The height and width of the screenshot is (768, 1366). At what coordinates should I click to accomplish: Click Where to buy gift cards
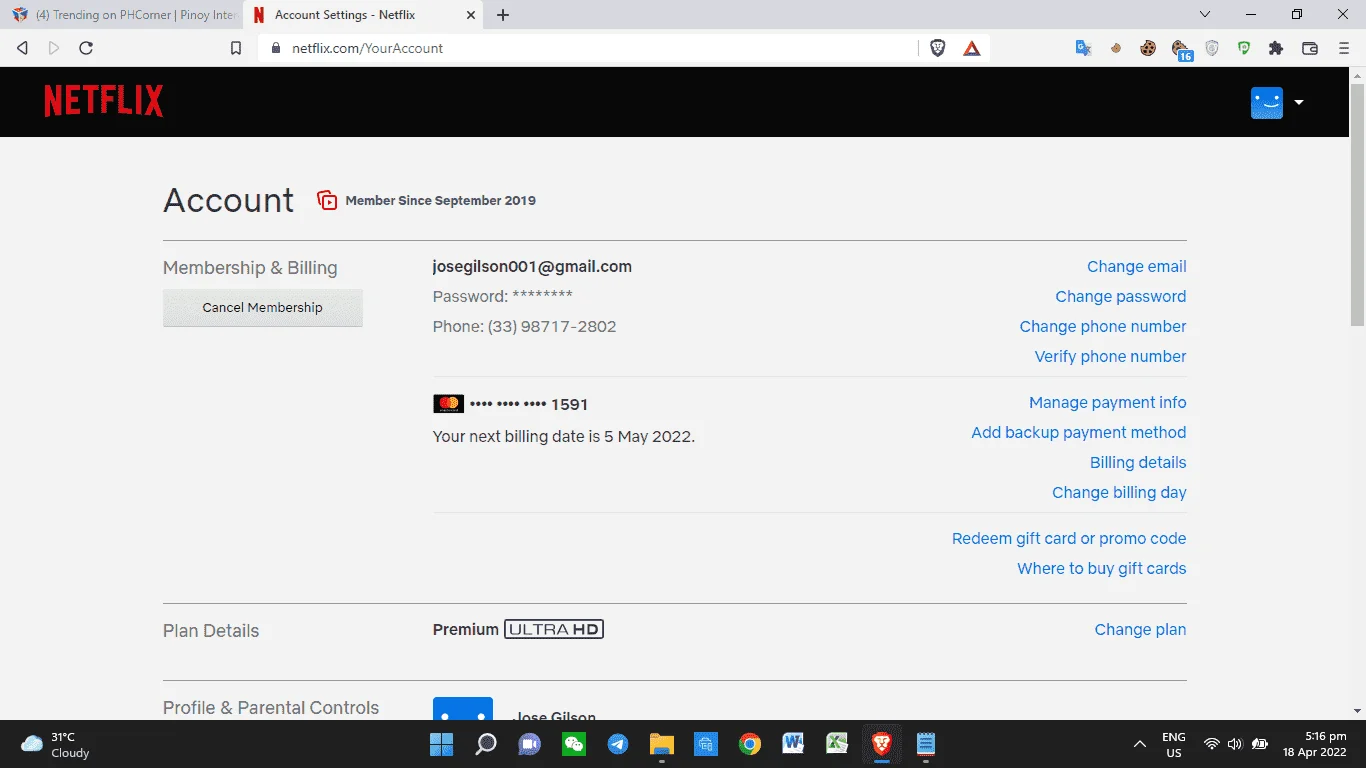pyautogui.click(x=1101, y=569)
